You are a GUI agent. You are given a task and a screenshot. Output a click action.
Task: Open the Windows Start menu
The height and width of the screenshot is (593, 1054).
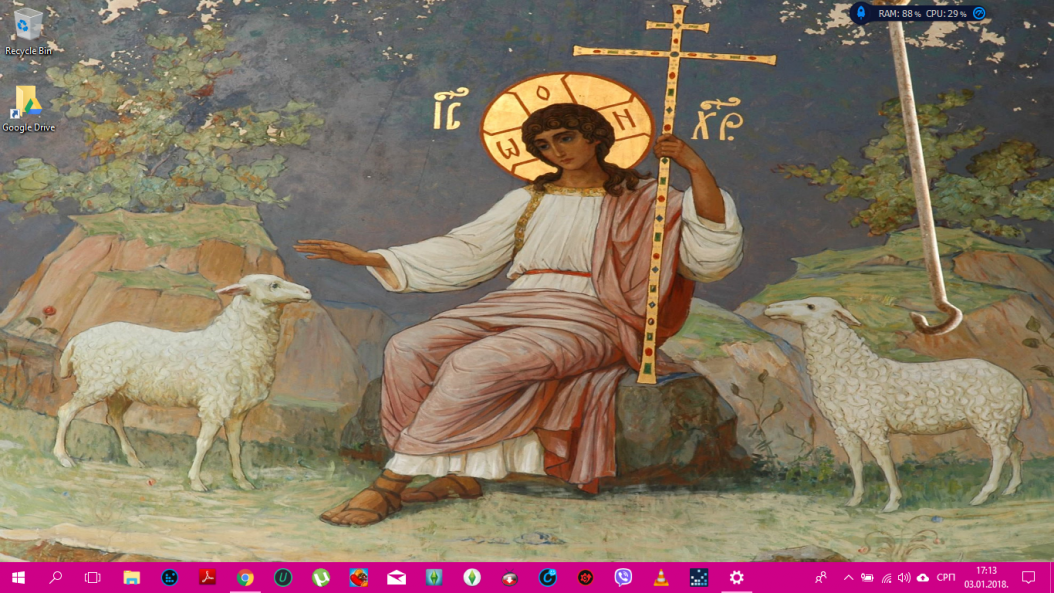tap(18, 578)
